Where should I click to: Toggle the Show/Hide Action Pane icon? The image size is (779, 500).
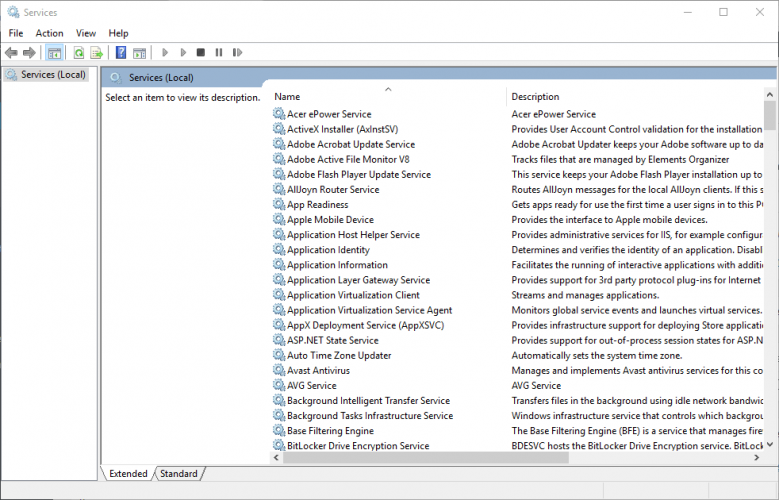[139, 52]
